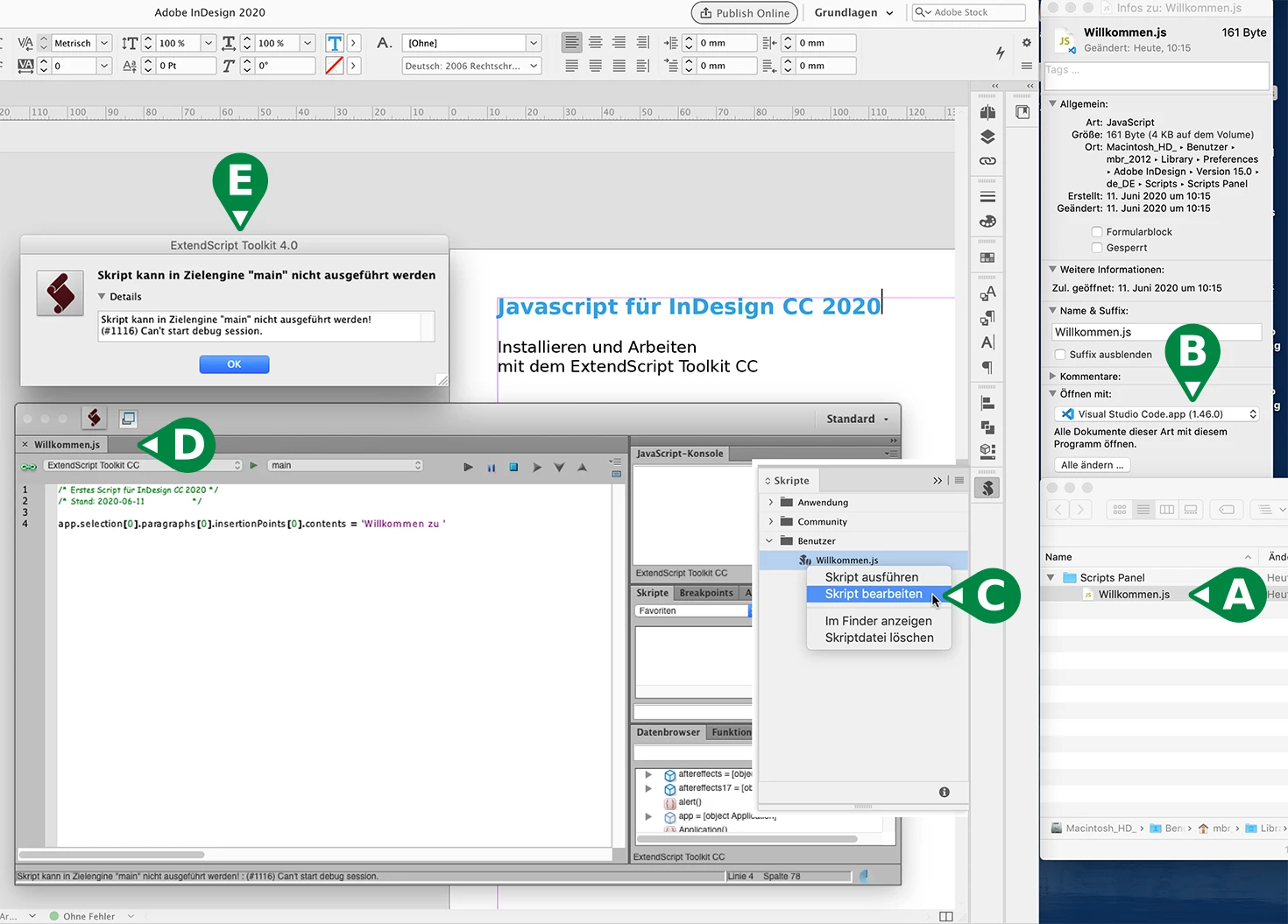1288x924 pixels.
Task: Collapse Scripts Panel folder in Finder
Action: pos(1051,577)
